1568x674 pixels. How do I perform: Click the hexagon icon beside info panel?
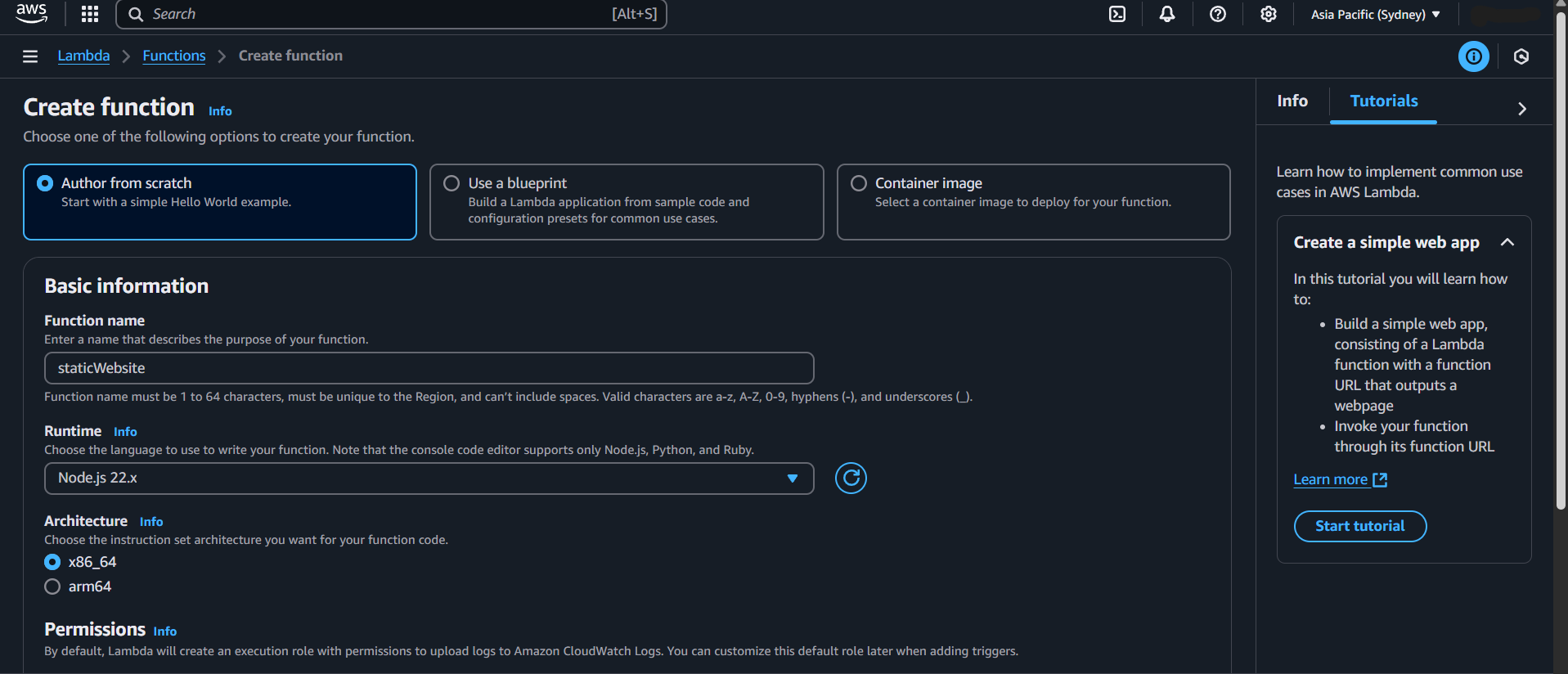(x=1521, y=56)
